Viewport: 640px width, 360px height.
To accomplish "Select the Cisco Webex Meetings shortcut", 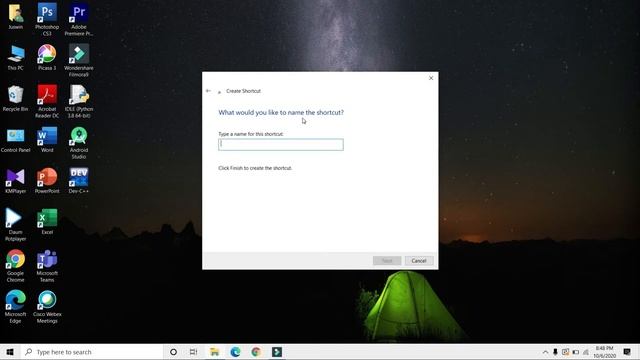I will (47, 307).
